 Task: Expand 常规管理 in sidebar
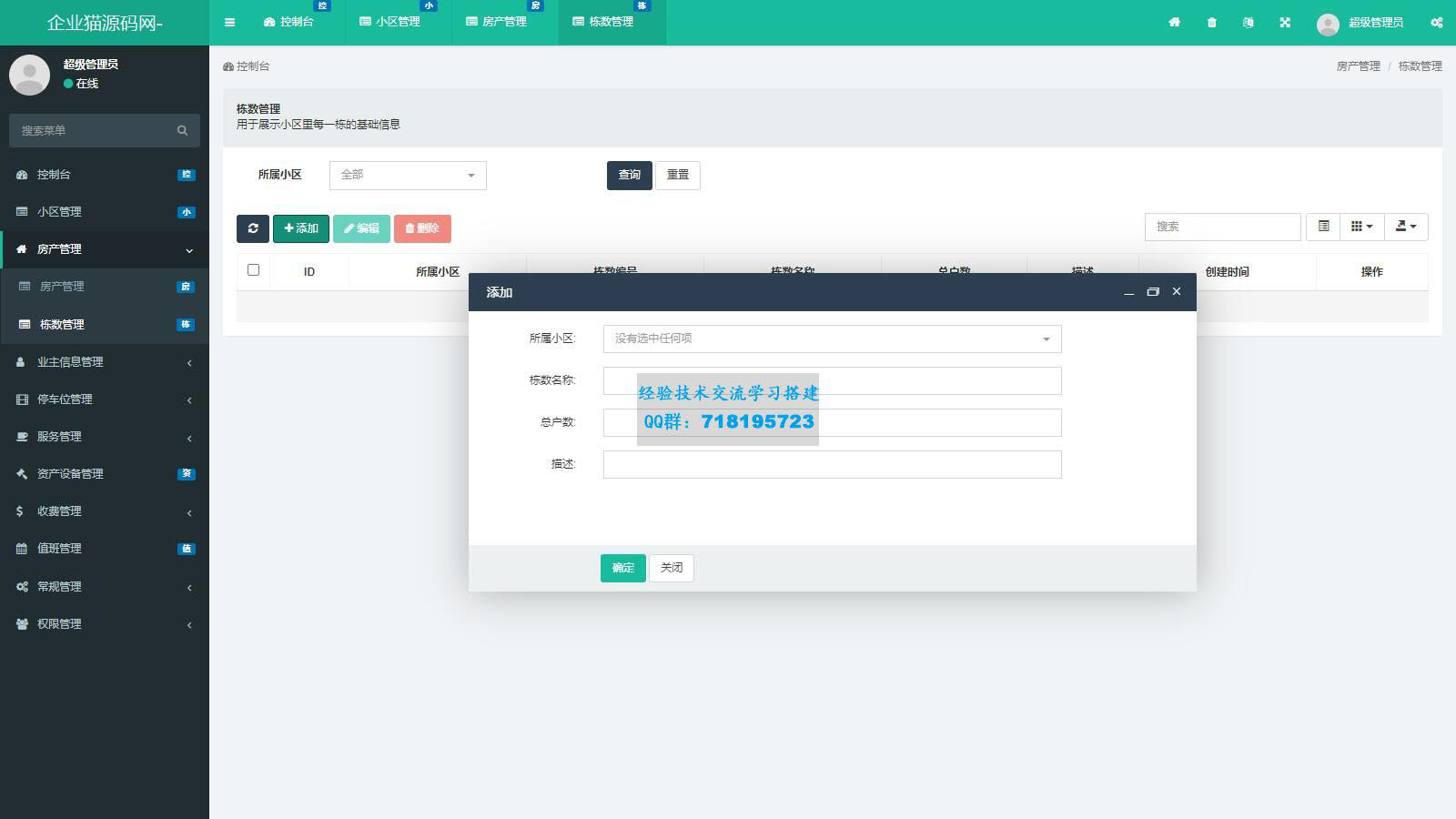(105, 587)
